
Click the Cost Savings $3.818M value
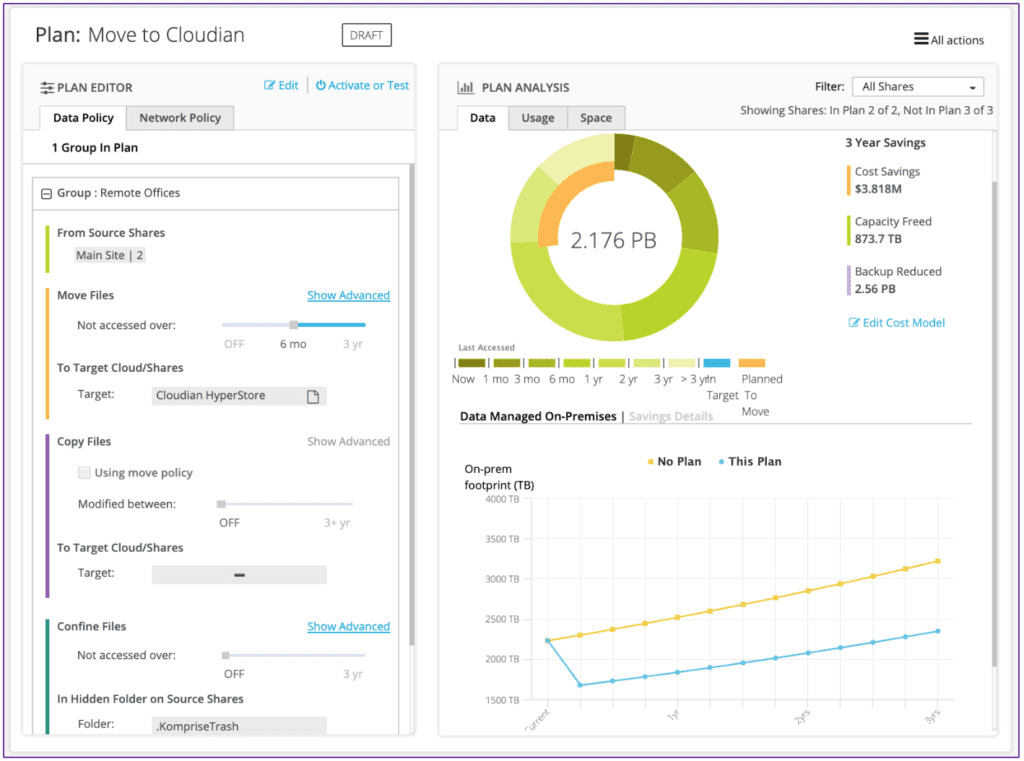pyautogui.click(x=878, y=189)
